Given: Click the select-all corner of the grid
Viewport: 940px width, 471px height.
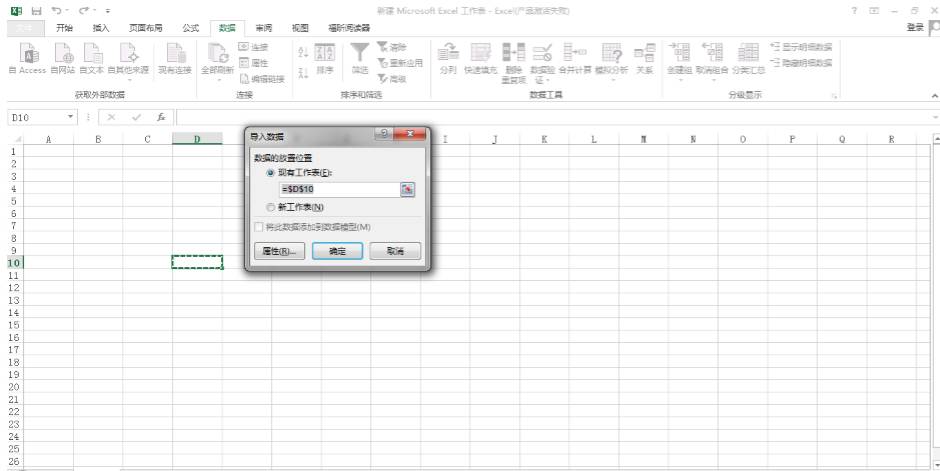Looking at the screenshot, I should pyautogui.click(x=15, y=139).
